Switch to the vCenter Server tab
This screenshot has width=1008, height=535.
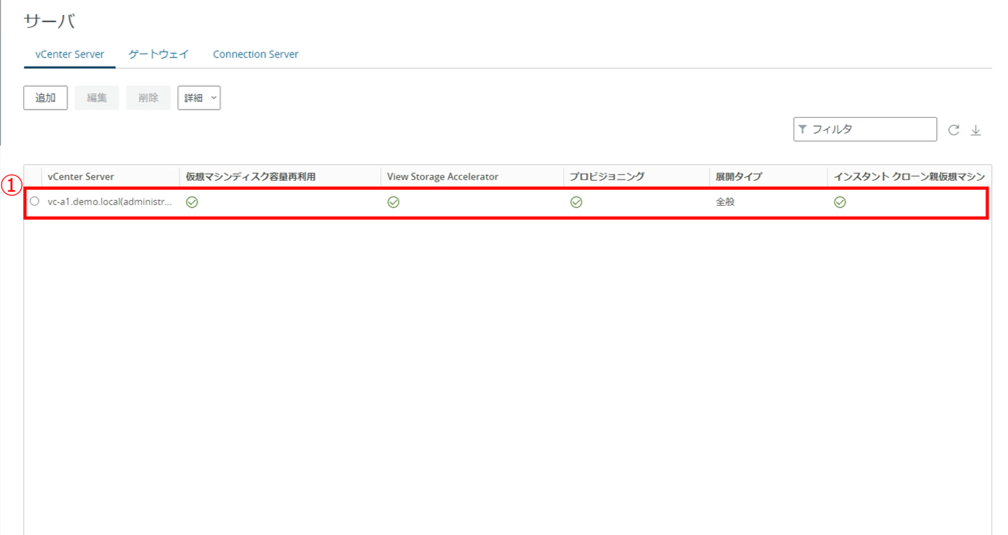(x=69, y=54)
